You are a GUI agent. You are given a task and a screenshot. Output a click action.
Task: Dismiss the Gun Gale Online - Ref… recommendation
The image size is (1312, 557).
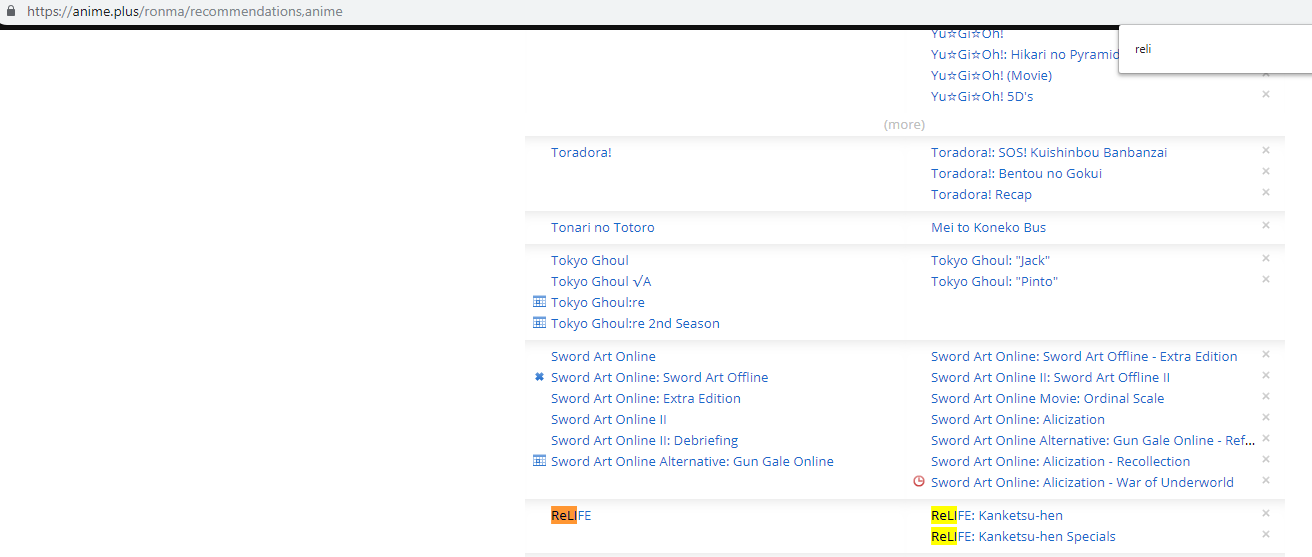coord(1266,438)
